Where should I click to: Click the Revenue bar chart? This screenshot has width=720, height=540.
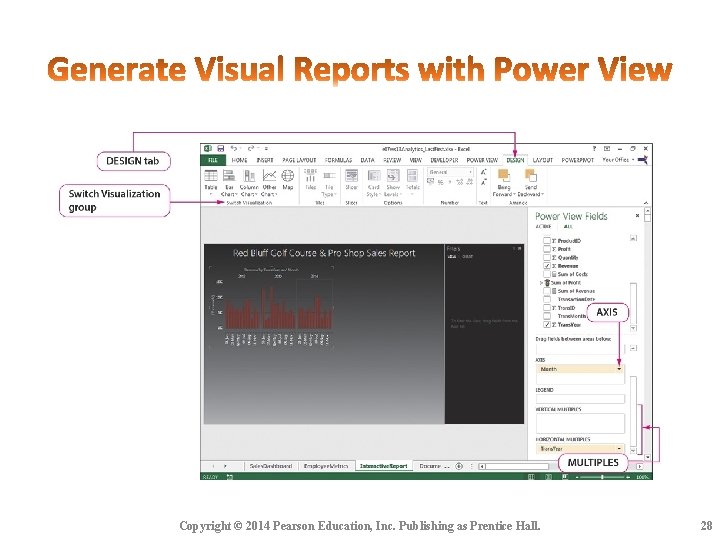tap(271, 305)
